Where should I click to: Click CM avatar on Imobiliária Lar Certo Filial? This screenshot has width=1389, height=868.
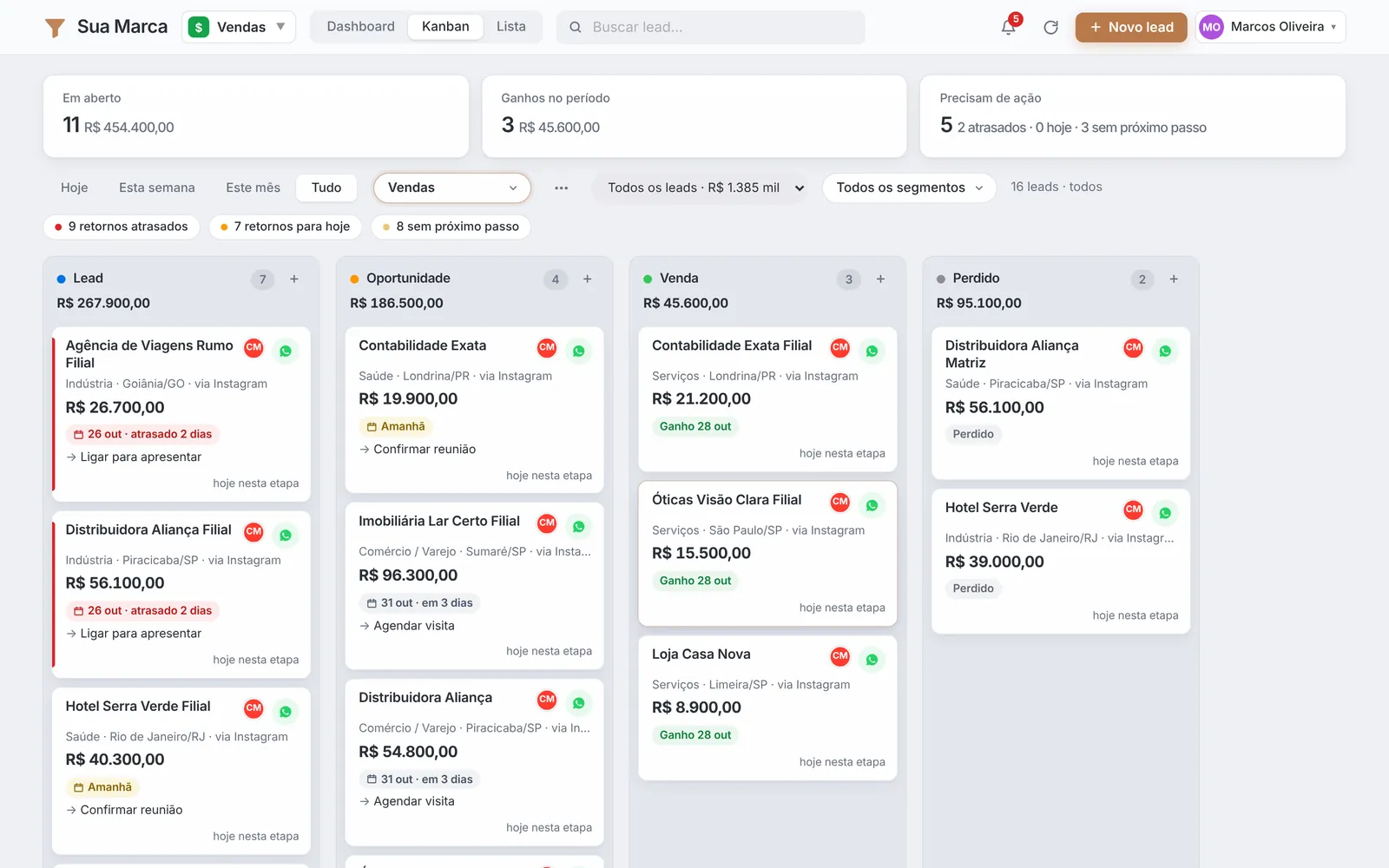(x=547, y=523)
